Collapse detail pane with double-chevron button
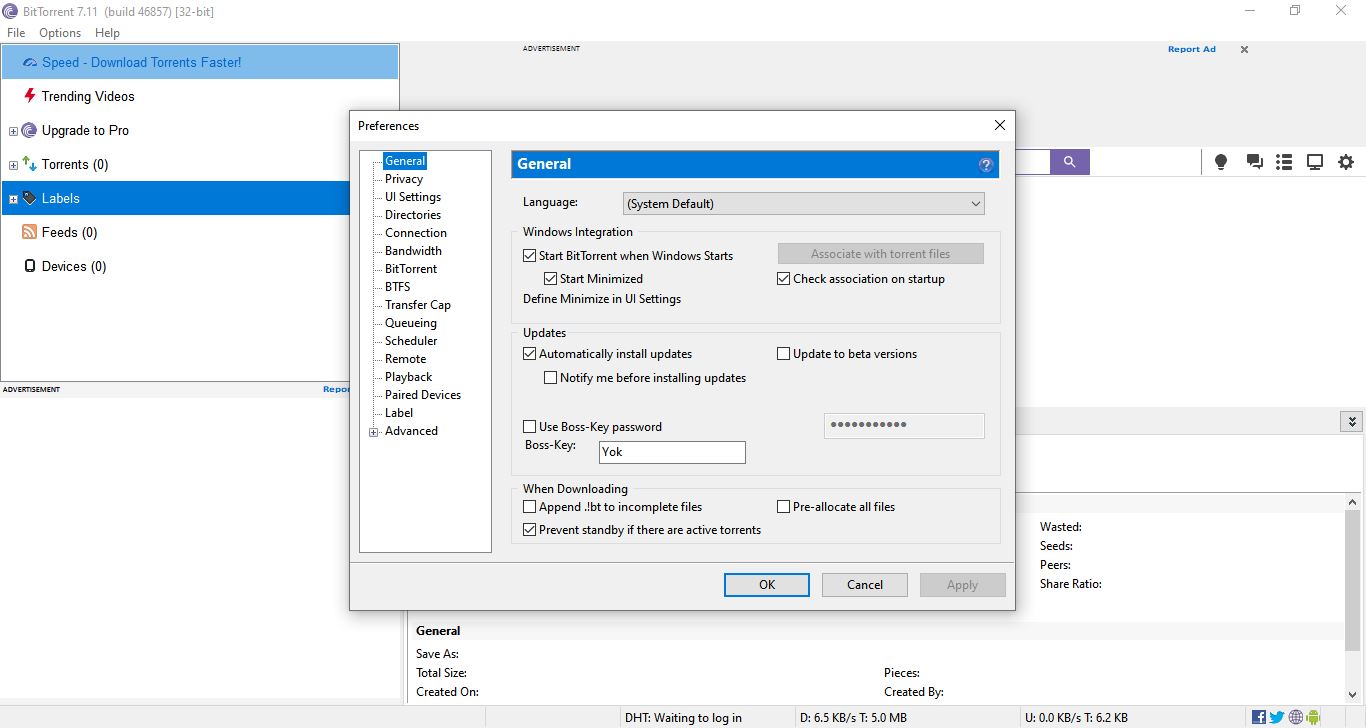Viewport: 1366px width, 728px height. 1352,422
